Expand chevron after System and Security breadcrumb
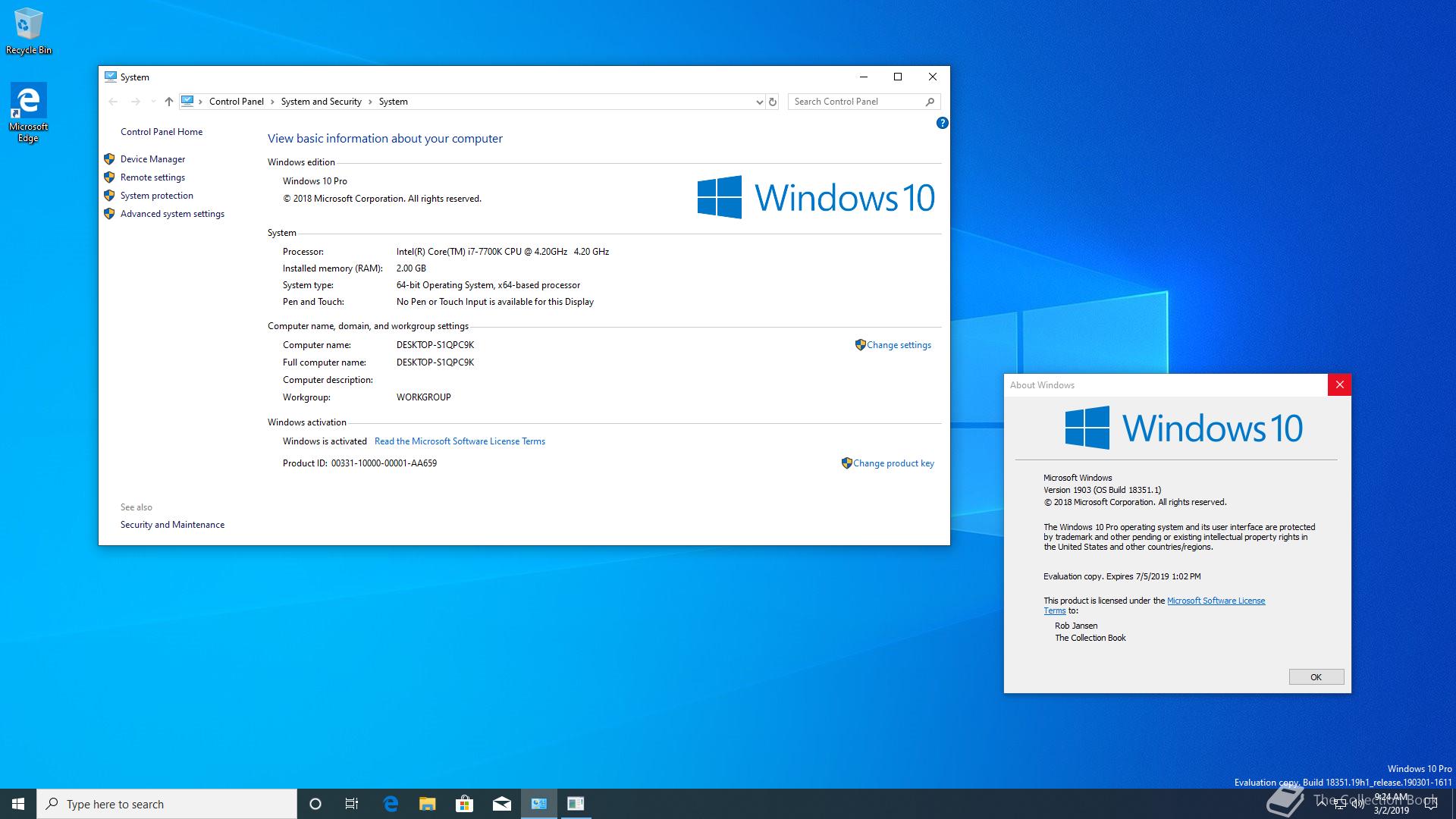The image size is (1456, 819). [370, 102]
